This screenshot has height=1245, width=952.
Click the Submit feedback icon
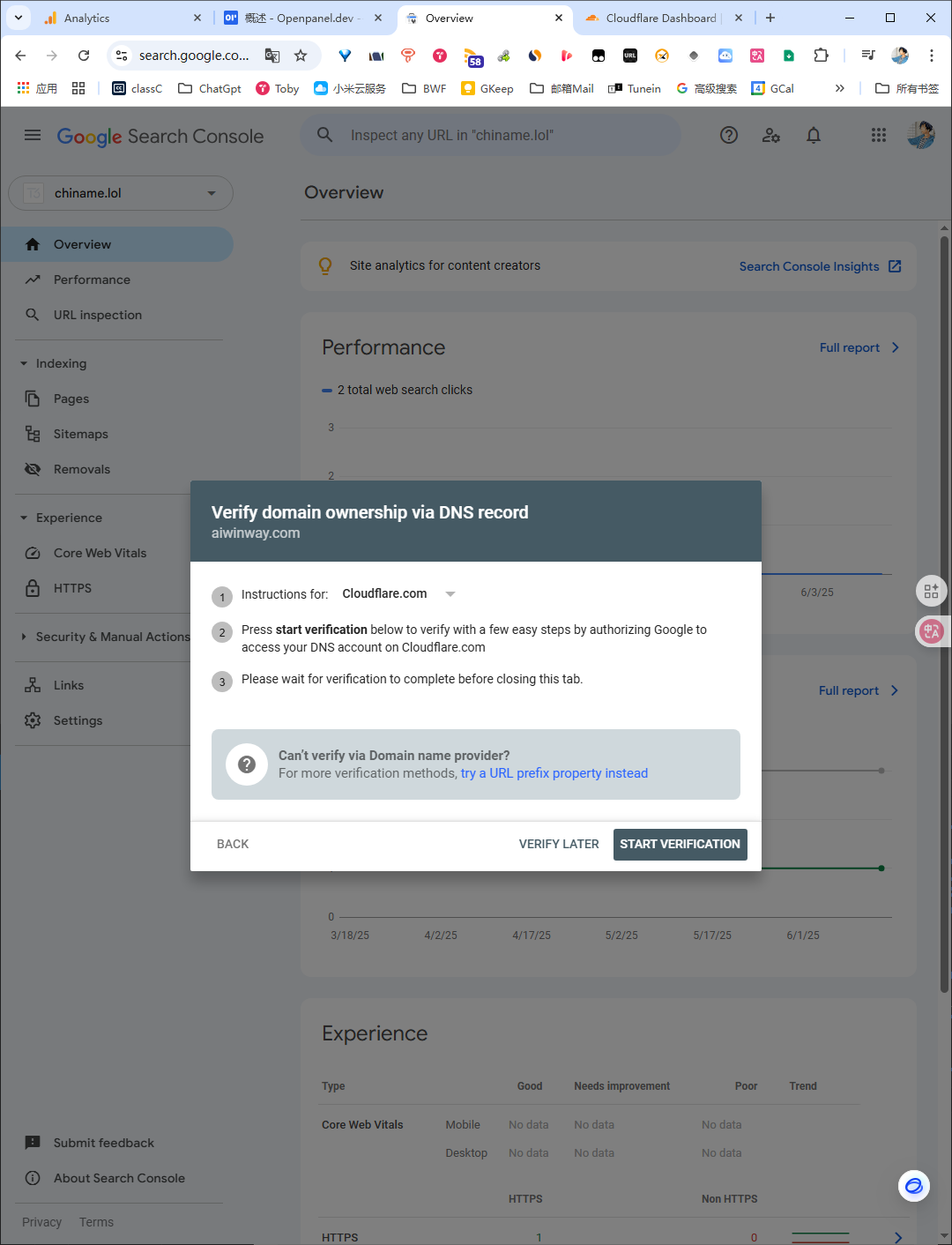(x=33, y=1143)
